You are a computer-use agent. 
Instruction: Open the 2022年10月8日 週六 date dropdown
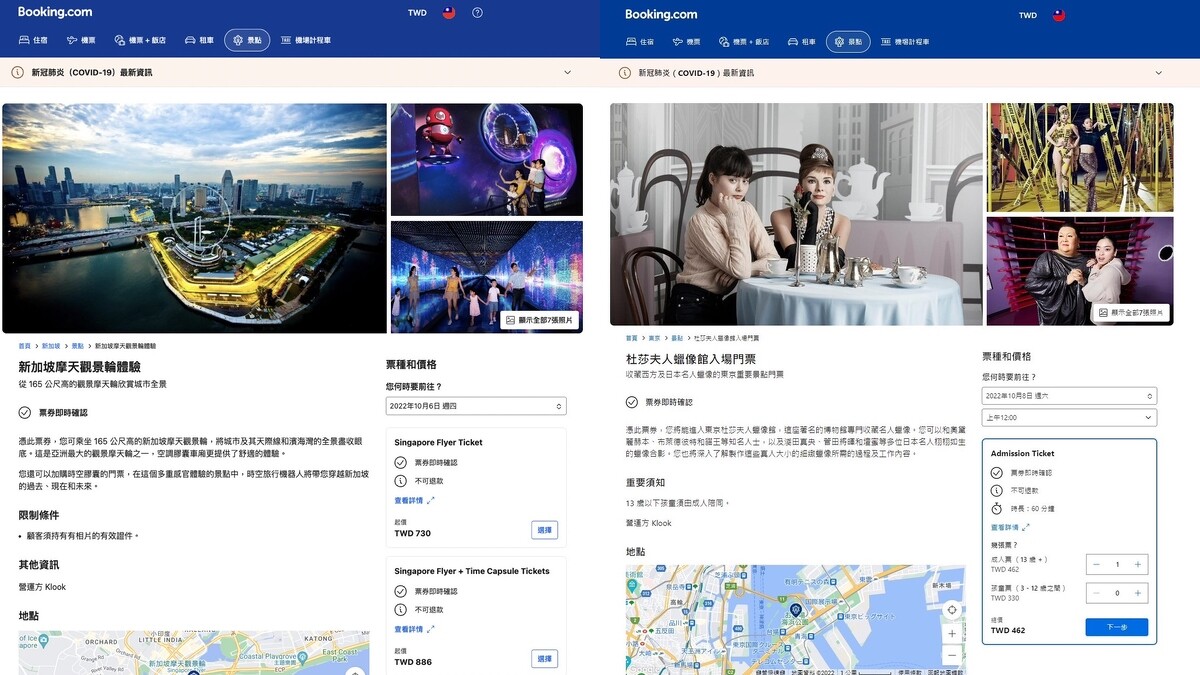pos(1068,396)
